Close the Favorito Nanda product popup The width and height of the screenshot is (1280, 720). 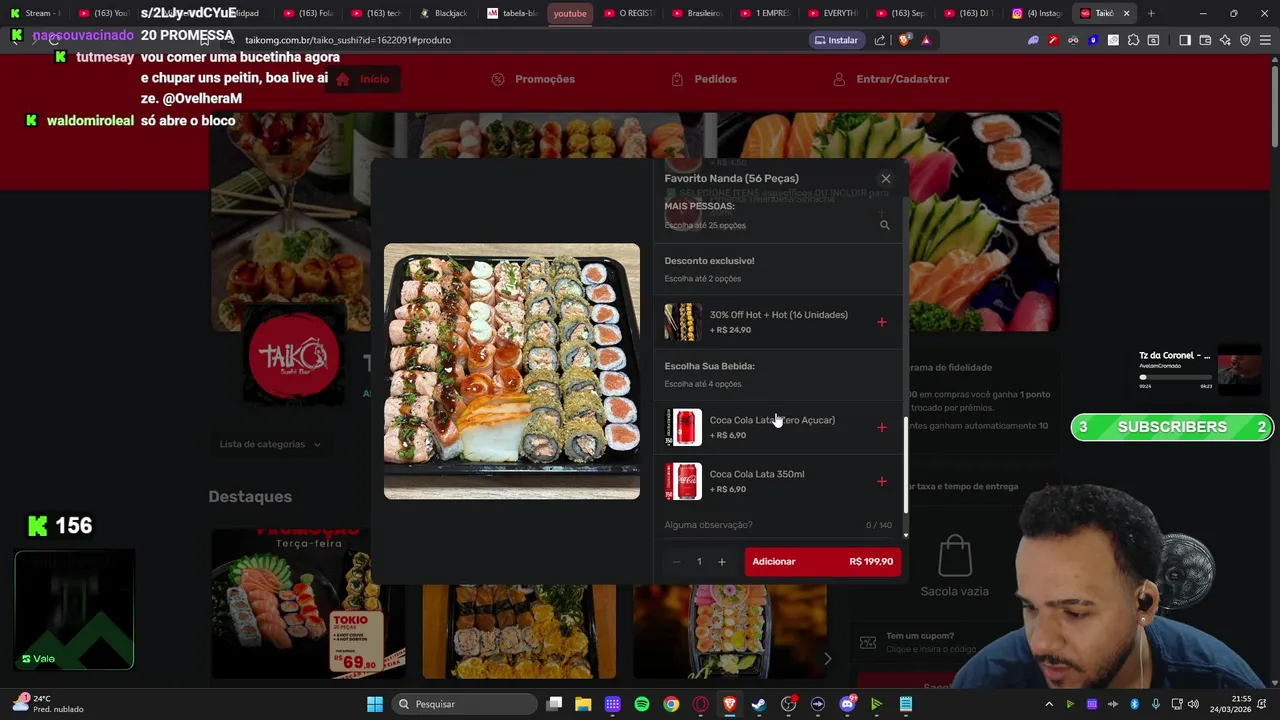[885, 179]
